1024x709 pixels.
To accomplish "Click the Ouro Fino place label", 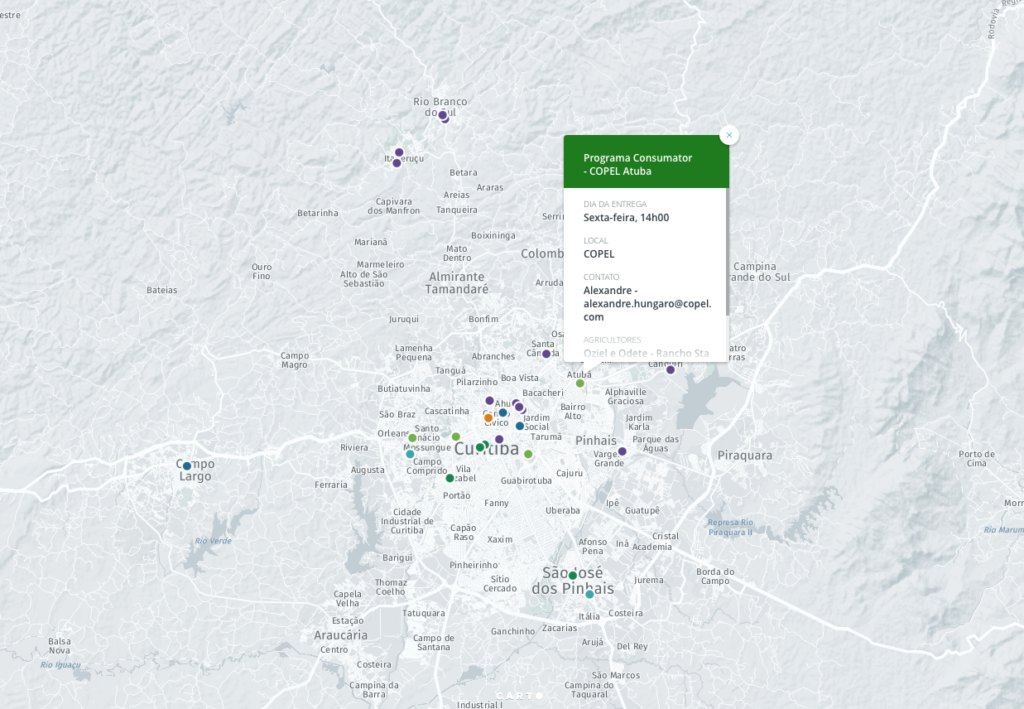I will click(x=261, y=271).
